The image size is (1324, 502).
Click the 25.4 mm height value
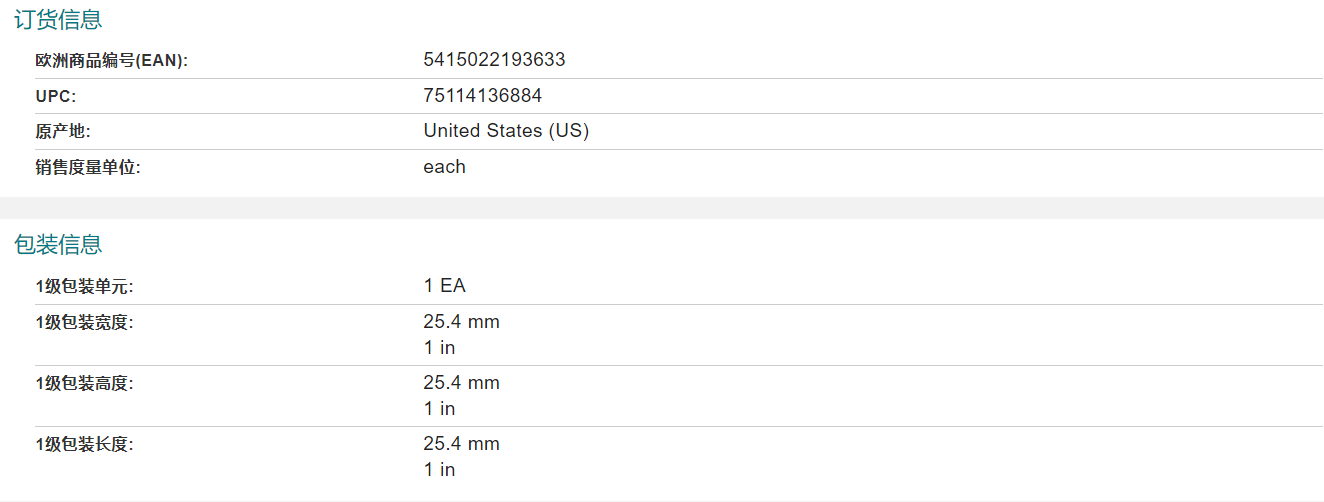(461, 383)
